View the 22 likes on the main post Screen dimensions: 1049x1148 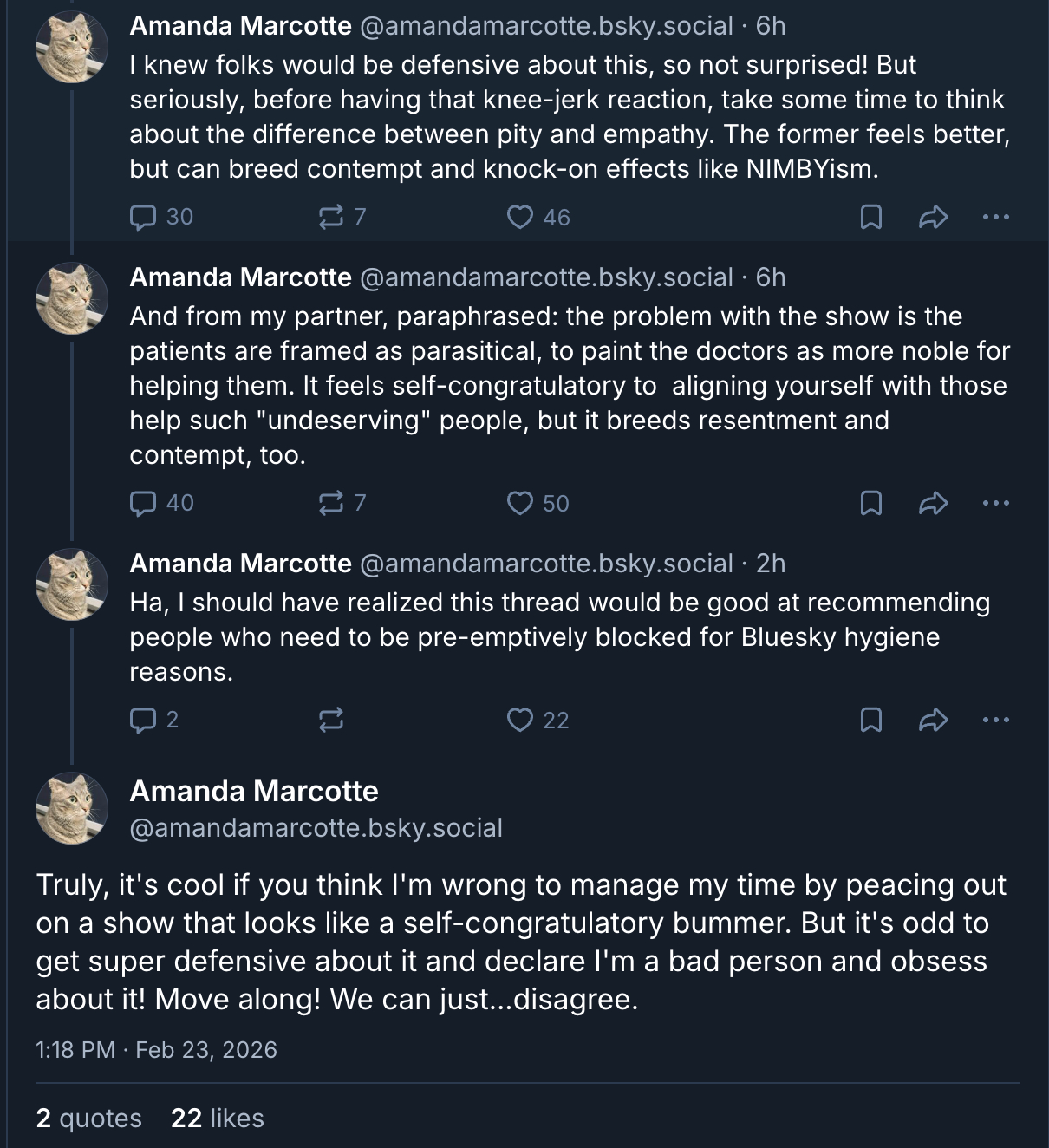[x=218, y=1119]
